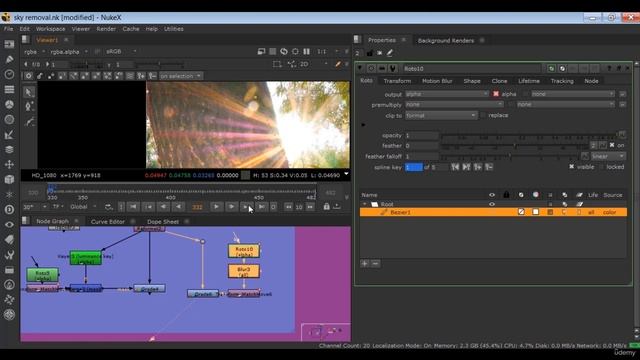Click the viewer pause updating icon
640x360 pixels.
(307, 51)
